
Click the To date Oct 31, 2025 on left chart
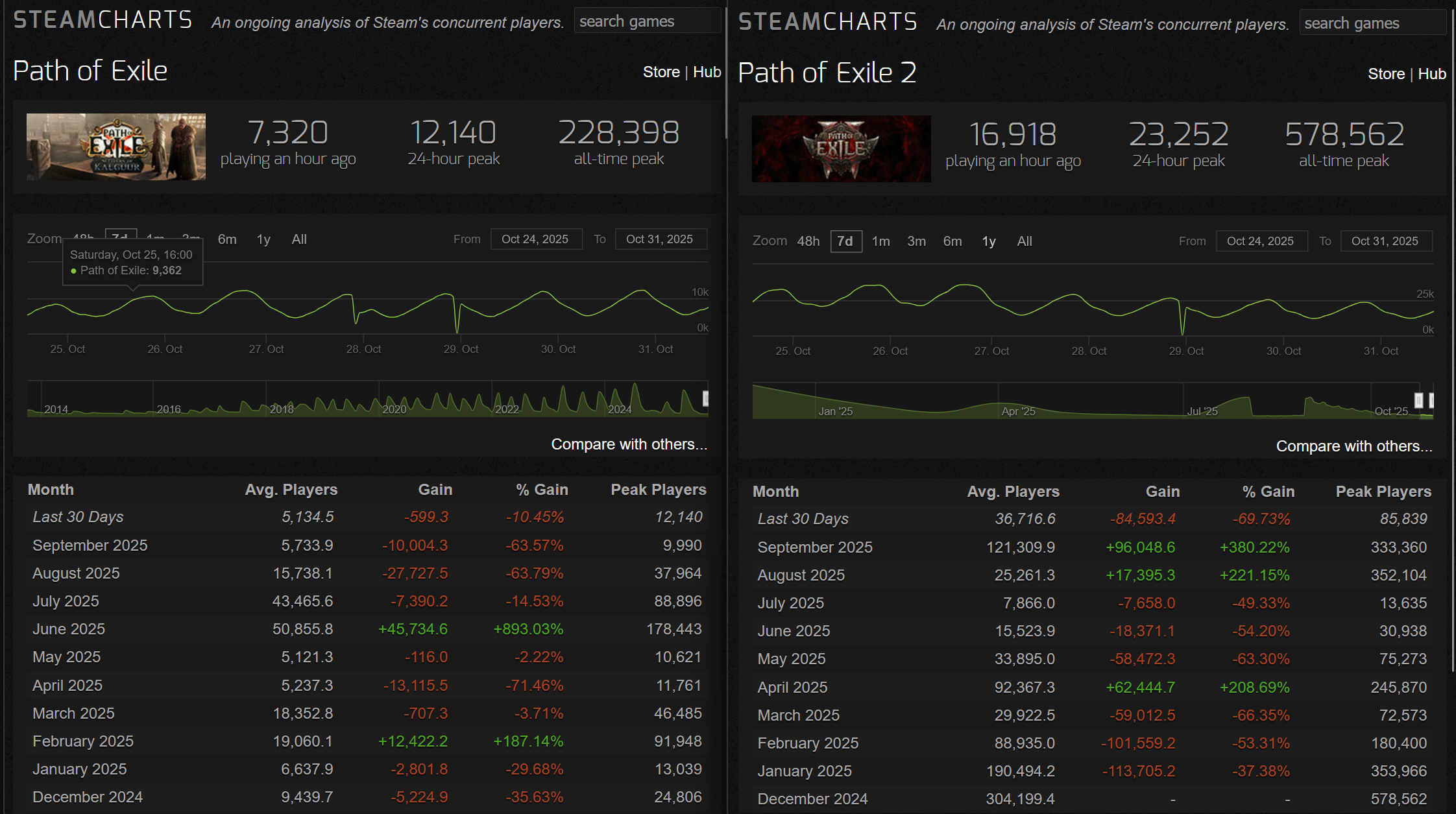(659, 239)
